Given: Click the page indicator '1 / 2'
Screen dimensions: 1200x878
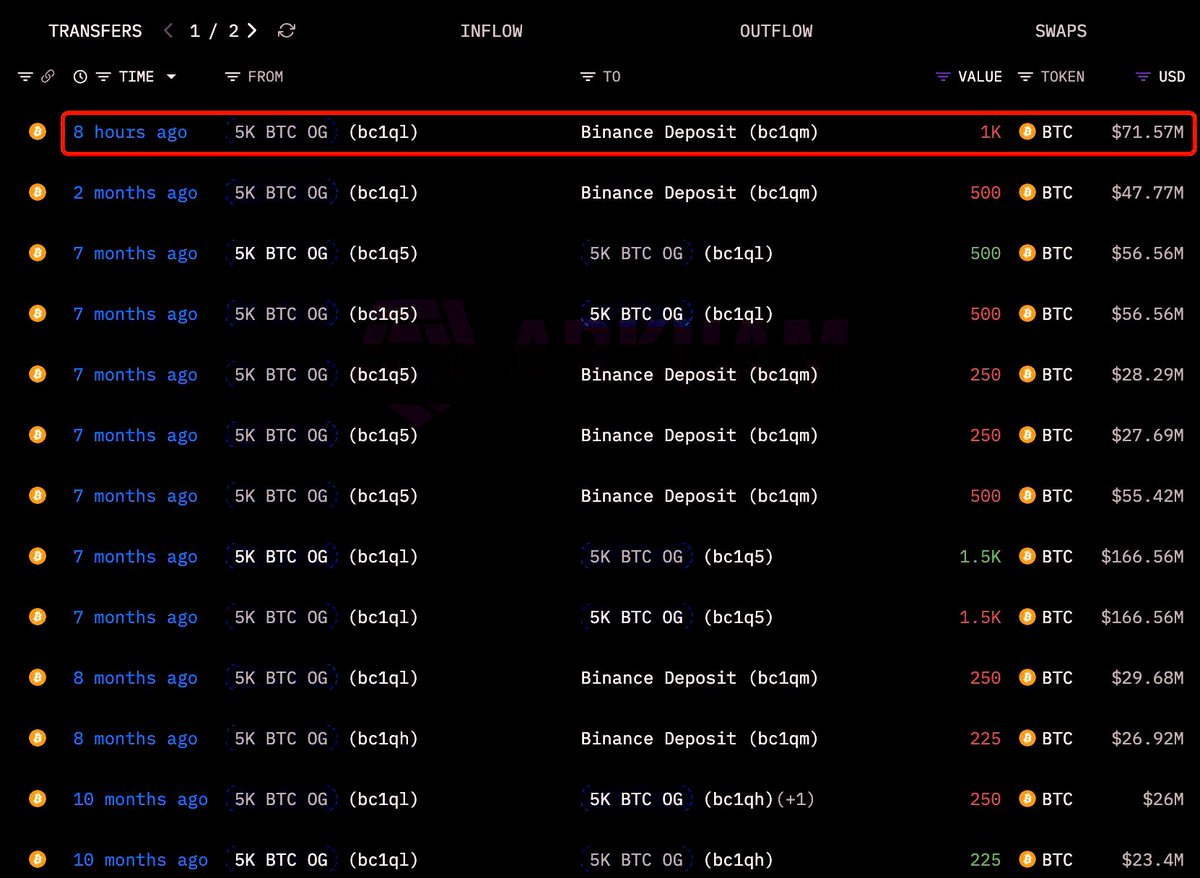Looking at the screenshot, I should pyautogui.click(x=214, y=31).
